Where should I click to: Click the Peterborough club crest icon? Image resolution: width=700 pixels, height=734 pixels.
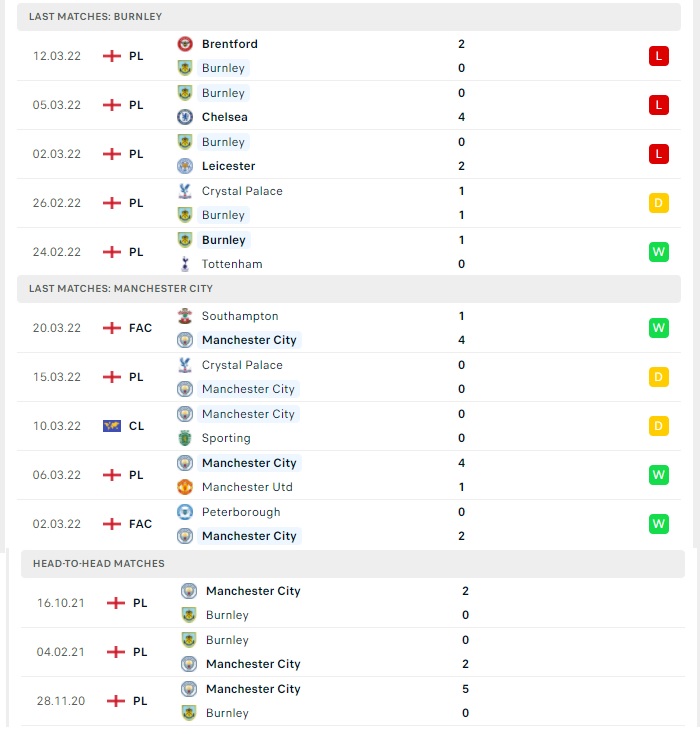point(185,512)
